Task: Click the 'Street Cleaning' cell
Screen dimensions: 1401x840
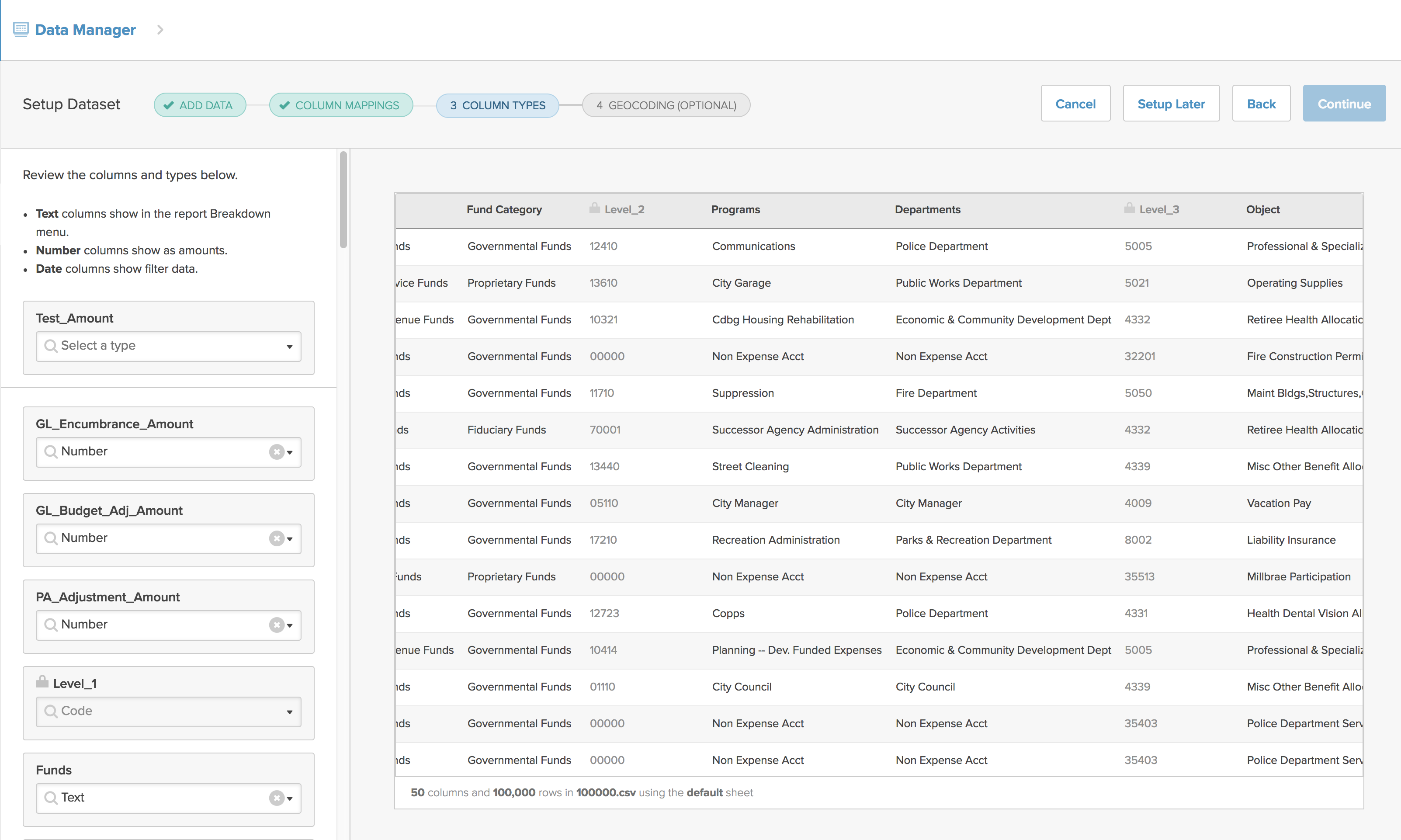Action: (750, 466)
